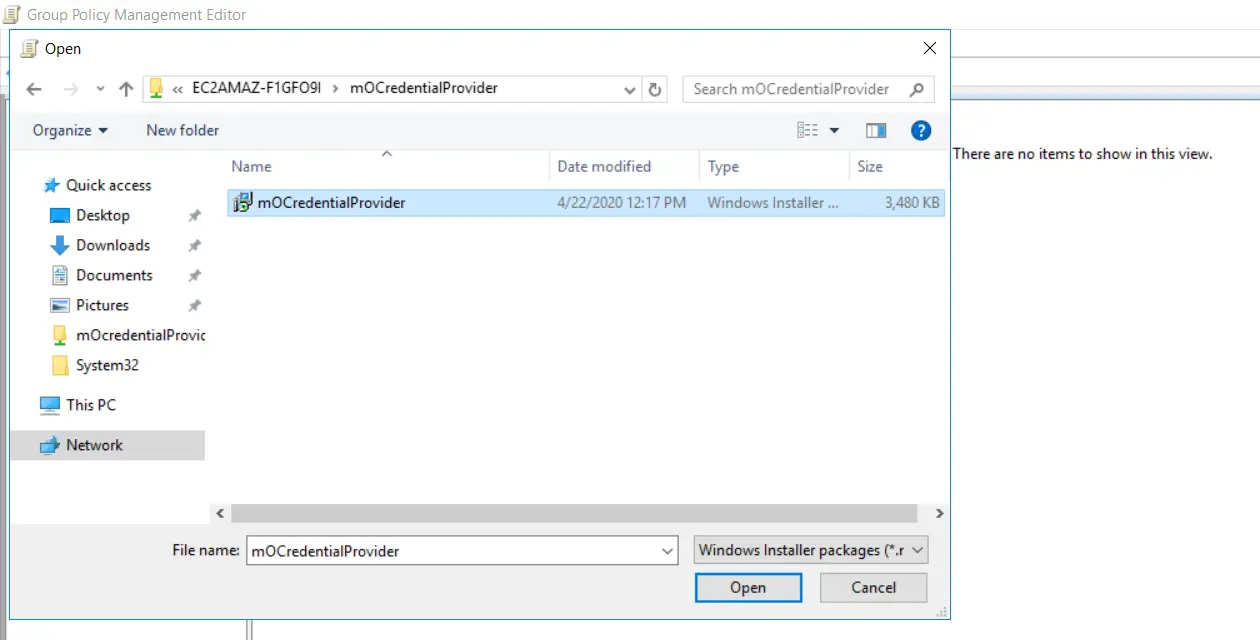
Task: Click the mOCredentialProvider MSI file icon
Action: pyautogui.click(x=242, y=203)
